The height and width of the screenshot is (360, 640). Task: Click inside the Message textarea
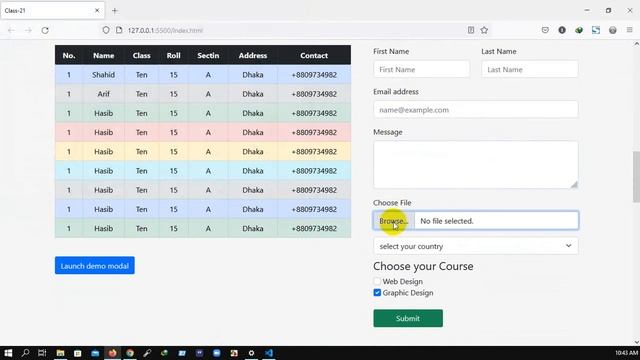click(x=476, y=165)
